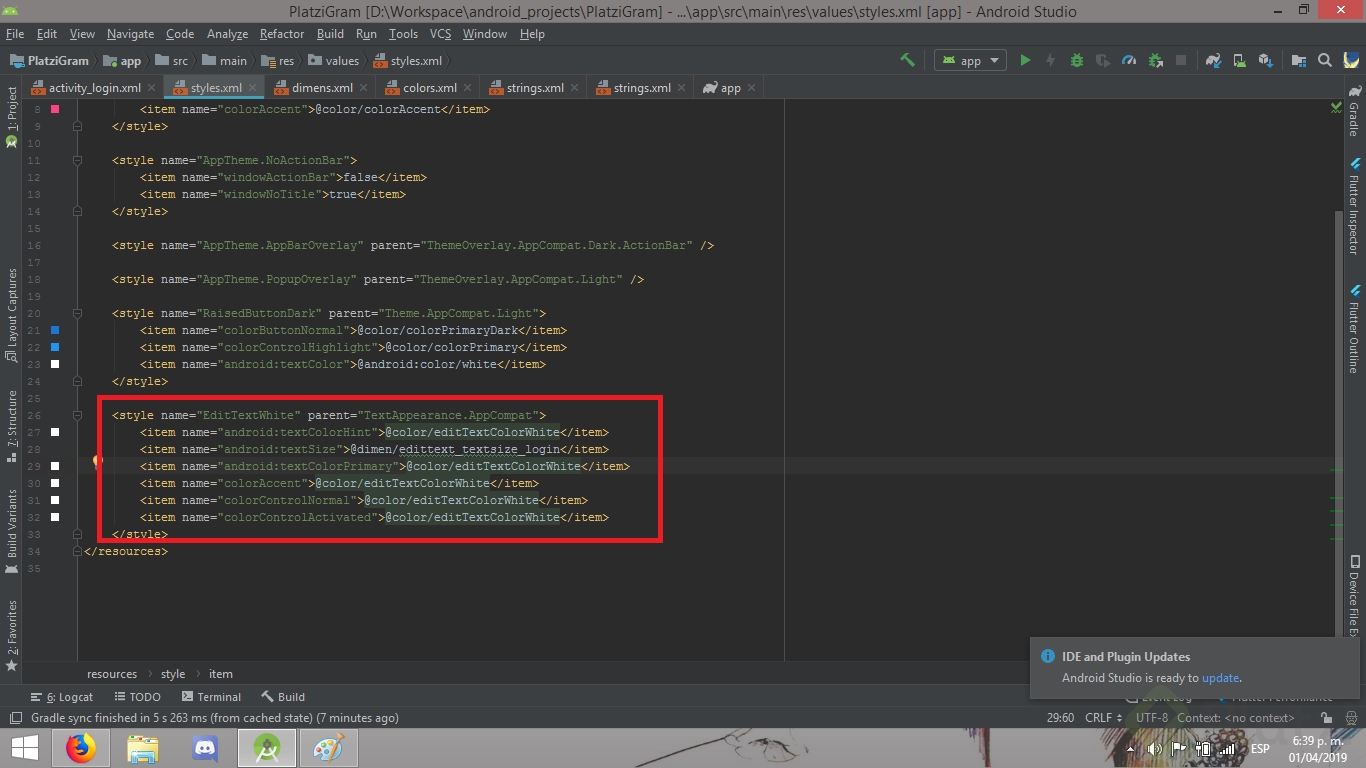This screenshot has width=1366, height=768.
Task: Open the app run configuration dropdown
Action: coord(970,60)
